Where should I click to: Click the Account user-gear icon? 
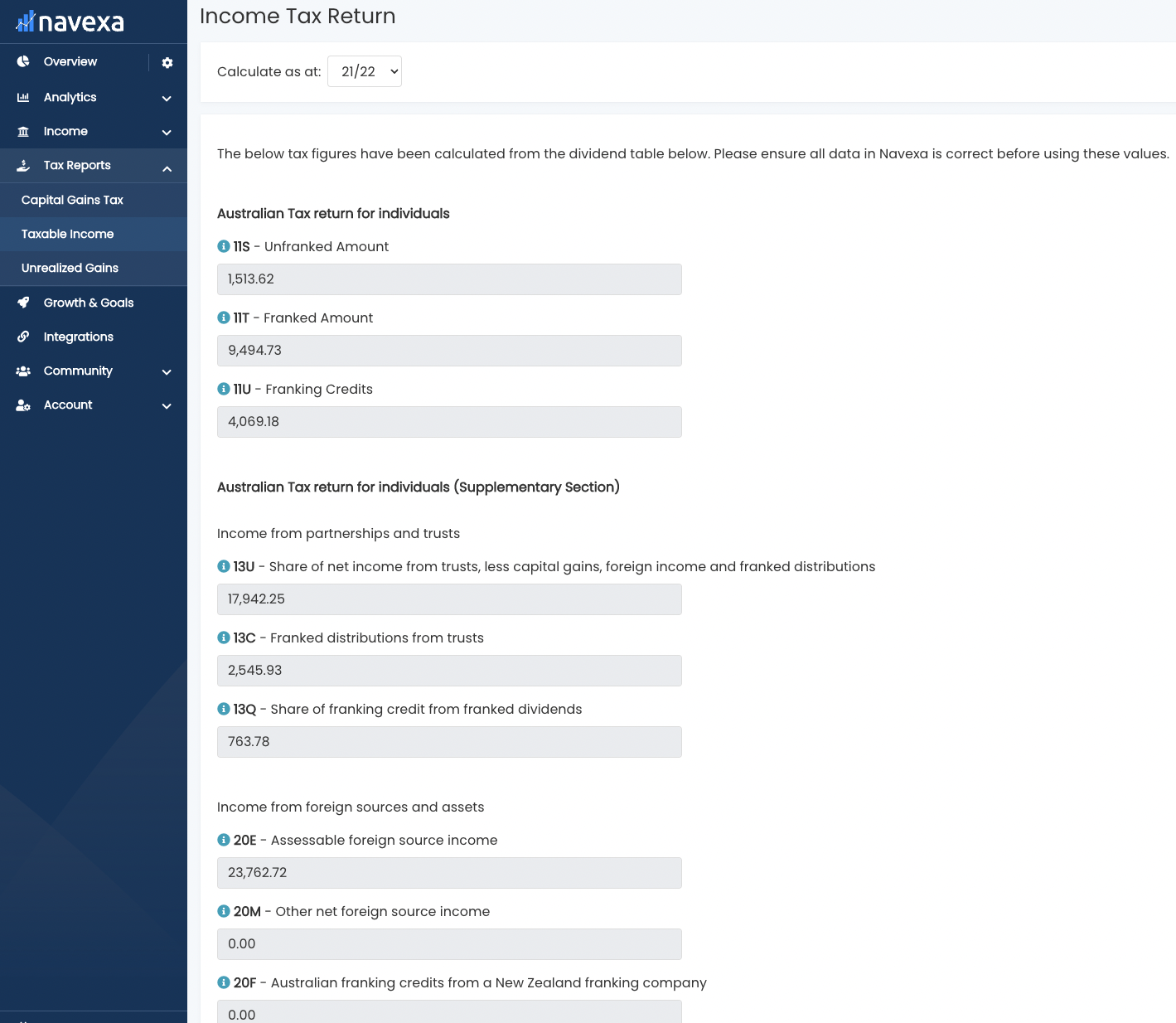(23, 405)
